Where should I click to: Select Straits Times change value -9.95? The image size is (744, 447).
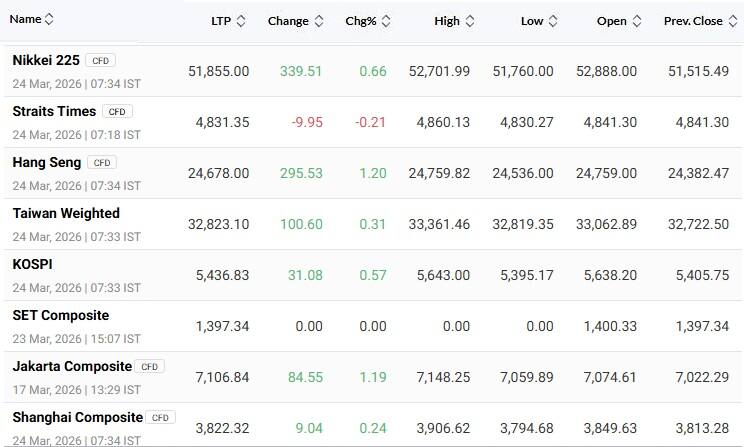(307, 122)
